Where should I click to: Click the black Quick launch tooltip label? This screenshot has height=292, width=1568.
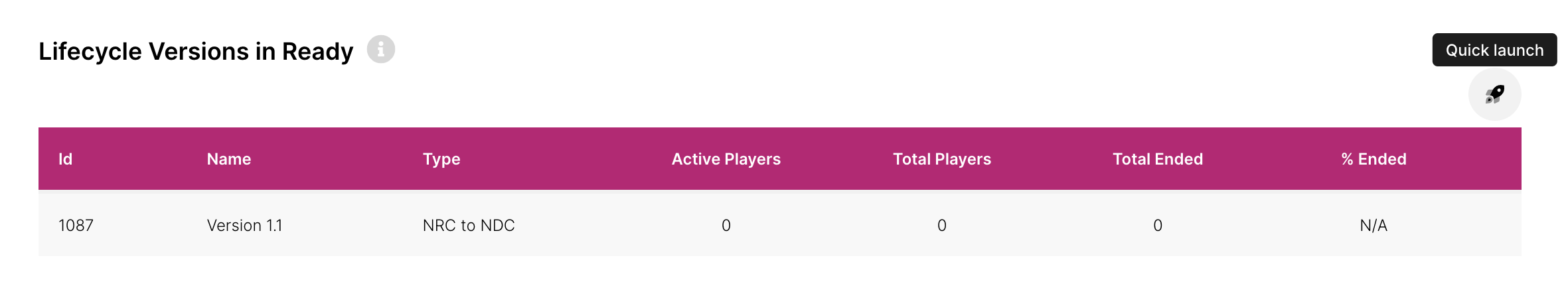(1494, 50)
